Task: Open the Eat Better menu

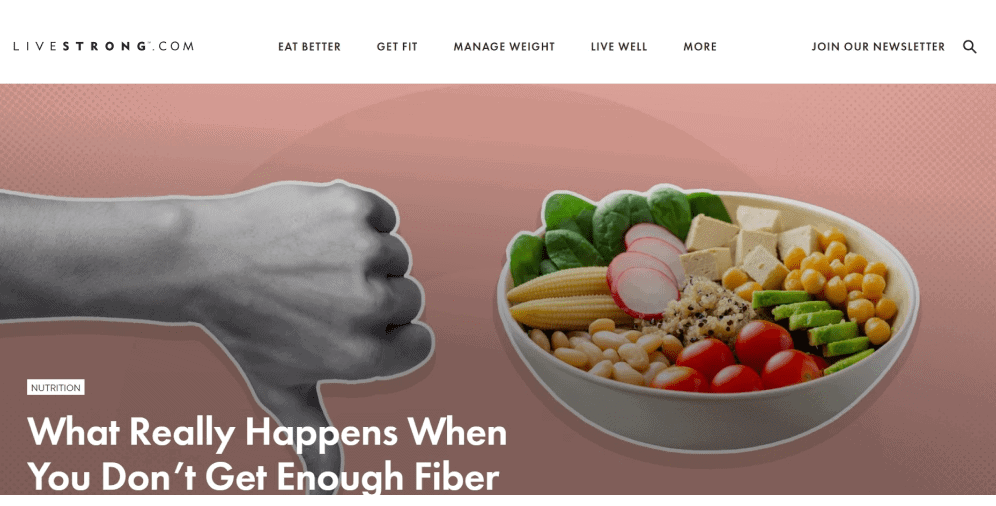Action: click(x=309, y=46)
